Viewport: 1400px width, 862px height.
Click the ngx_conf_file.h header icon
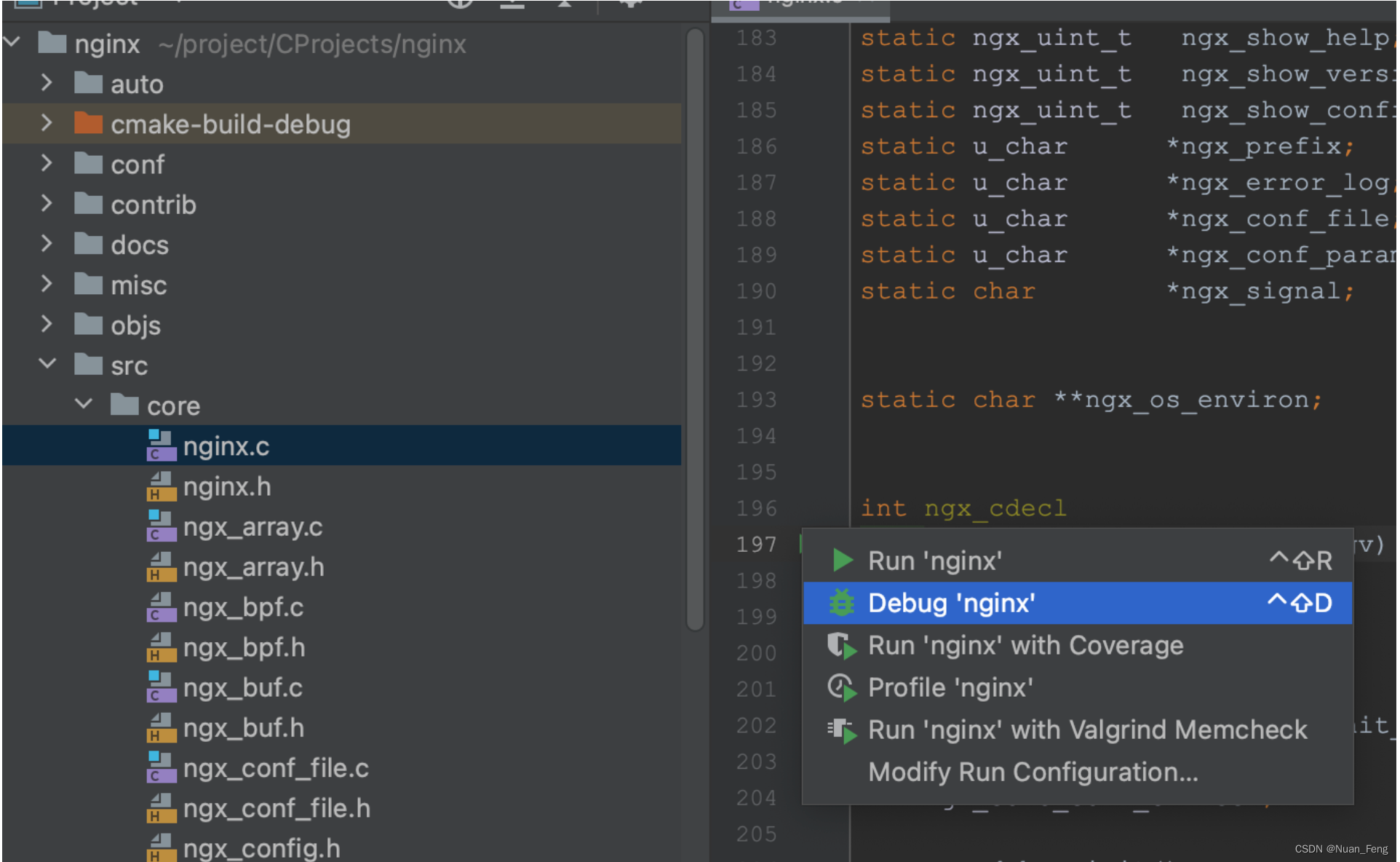(x=161, y=808)
